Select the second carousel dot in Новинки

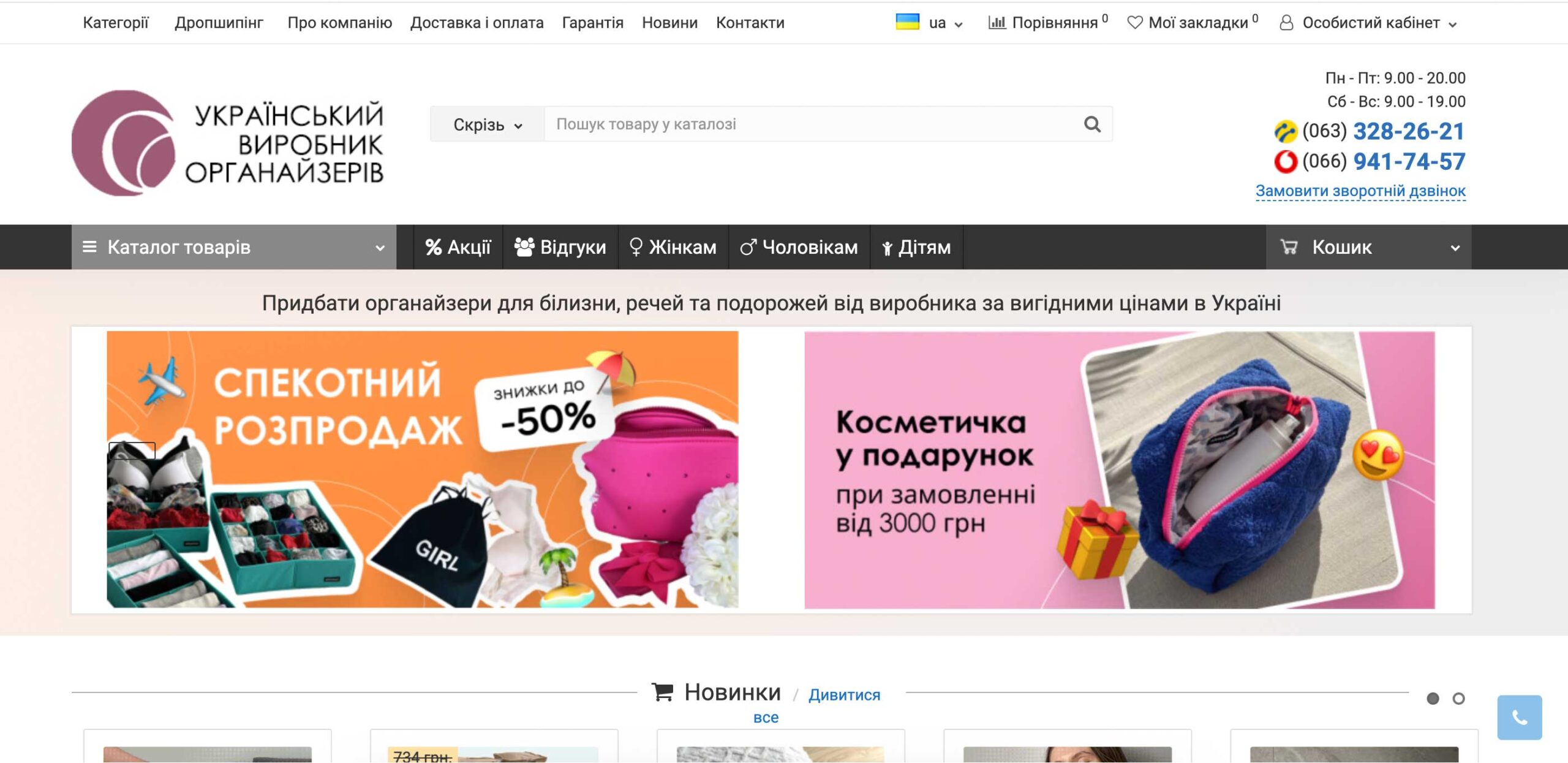point(1458,699)
